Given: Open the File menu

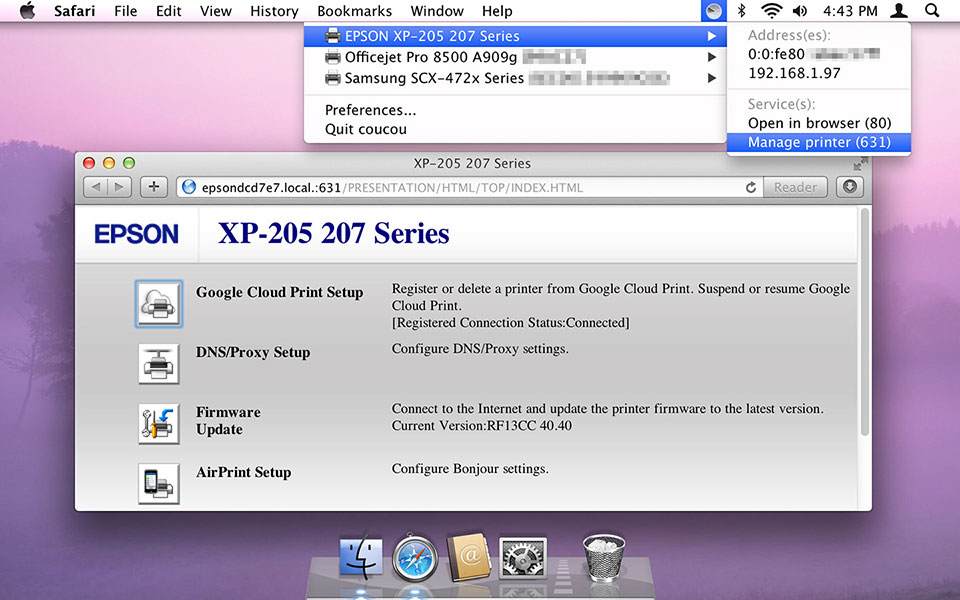Looking at the screenshot, I should pos(126,11).
